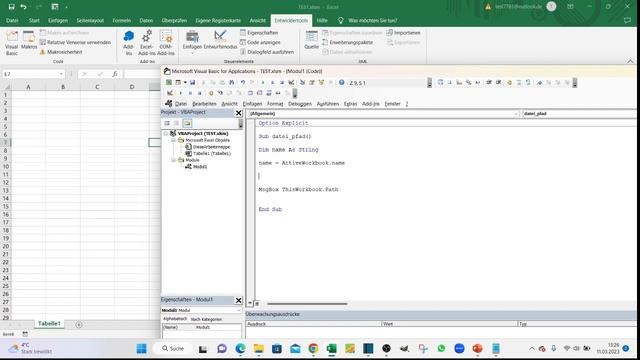Open WhatsApp from the taskbar
Screen dimensions: 640x360
[441, 349]
